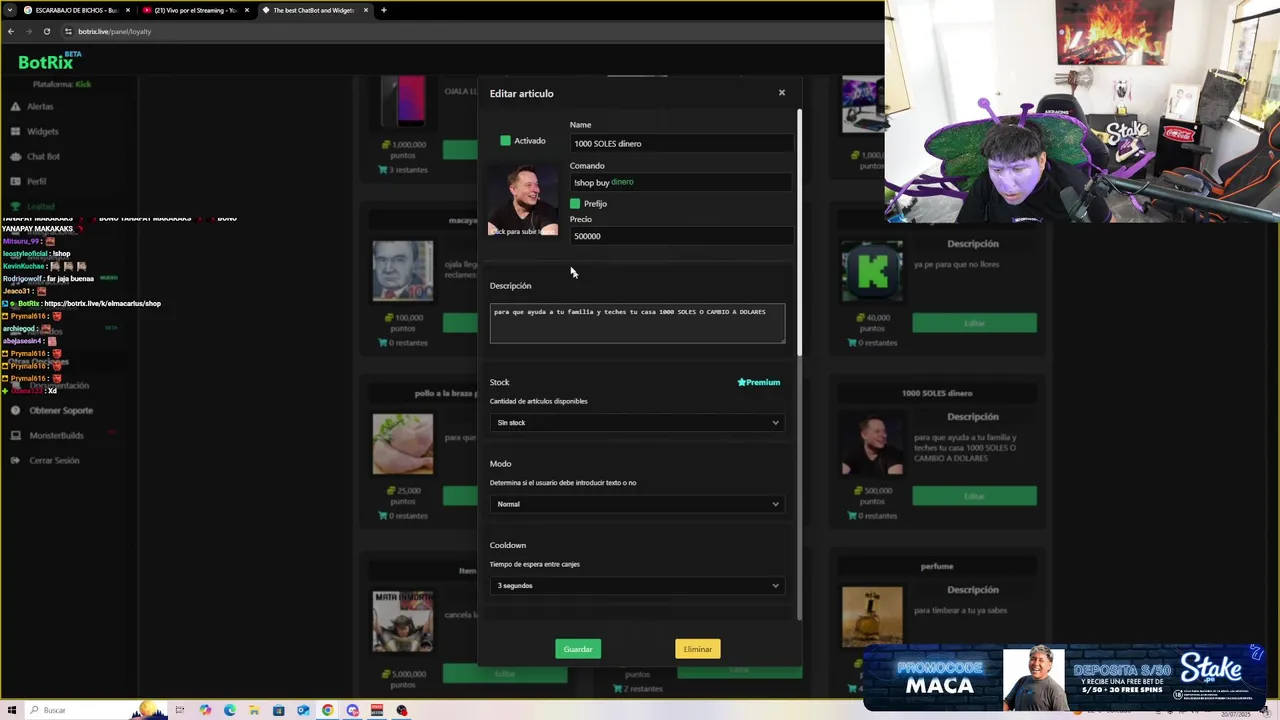Click the pollo a la brasa thumbnail

[403, 444]
